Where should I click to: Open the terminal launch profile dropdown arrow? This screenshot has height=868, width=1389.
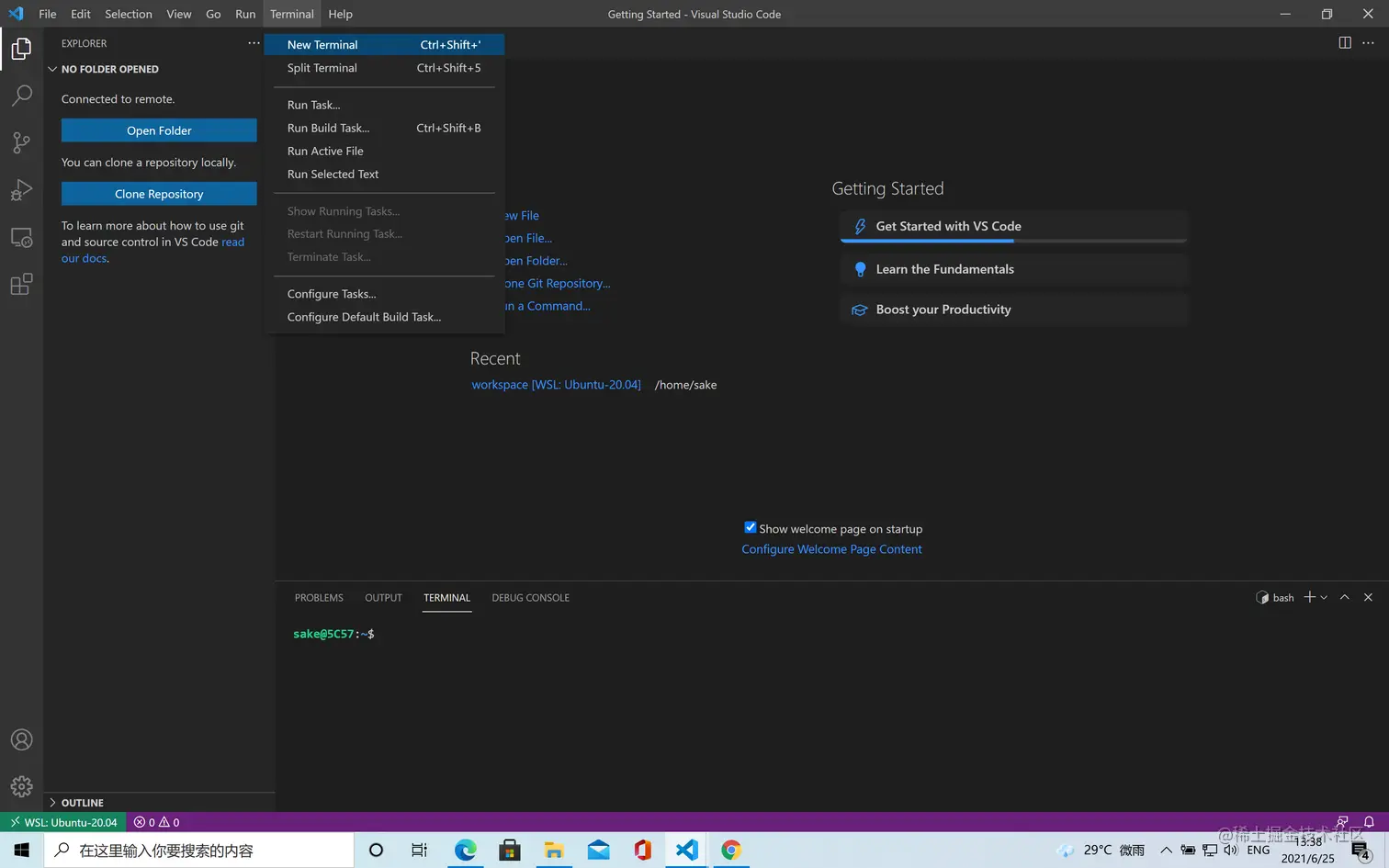(1324, 598)
